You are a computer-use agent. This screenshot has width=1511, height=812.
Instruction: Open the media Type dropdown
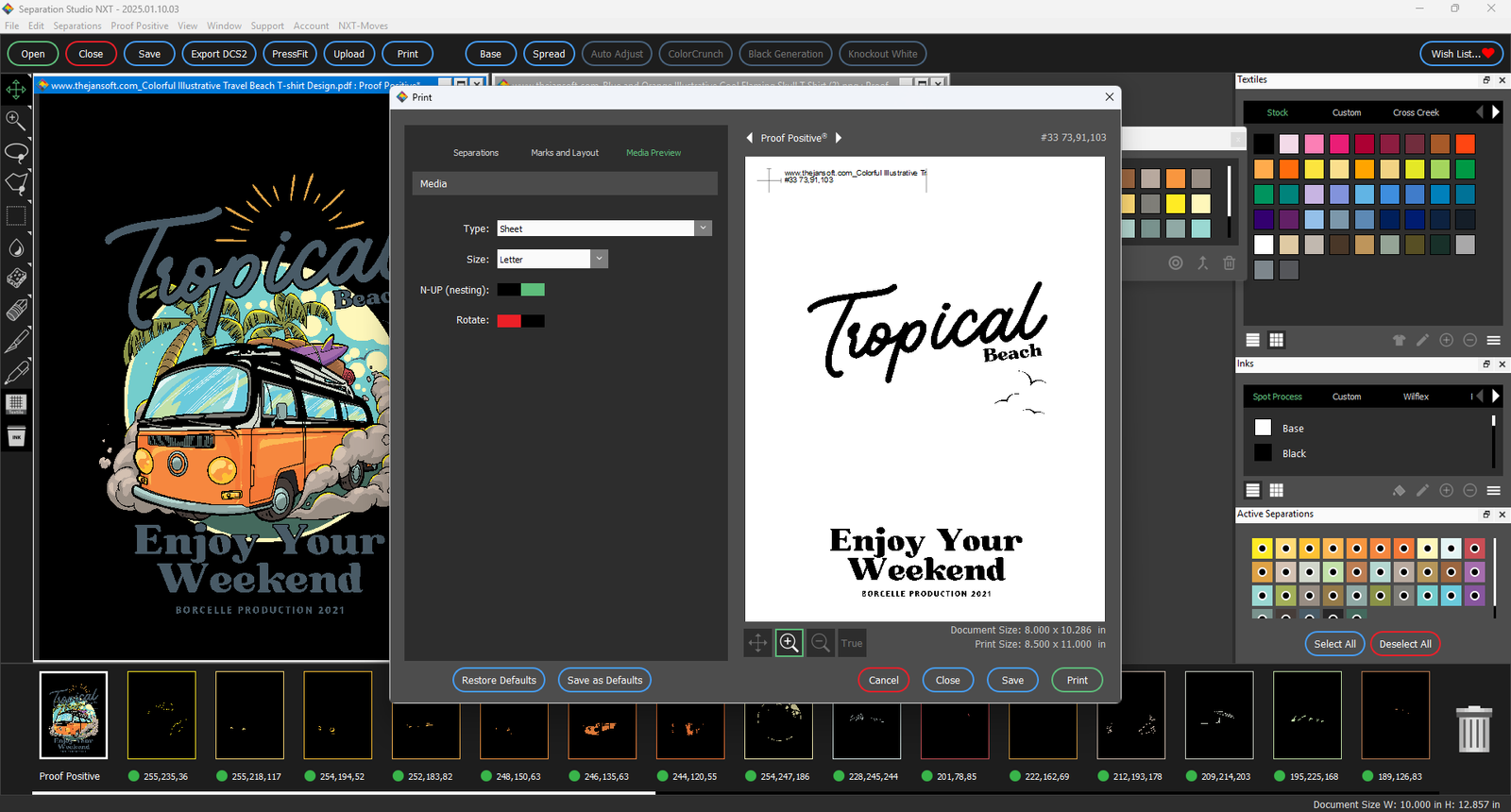(x=703, y=228)
